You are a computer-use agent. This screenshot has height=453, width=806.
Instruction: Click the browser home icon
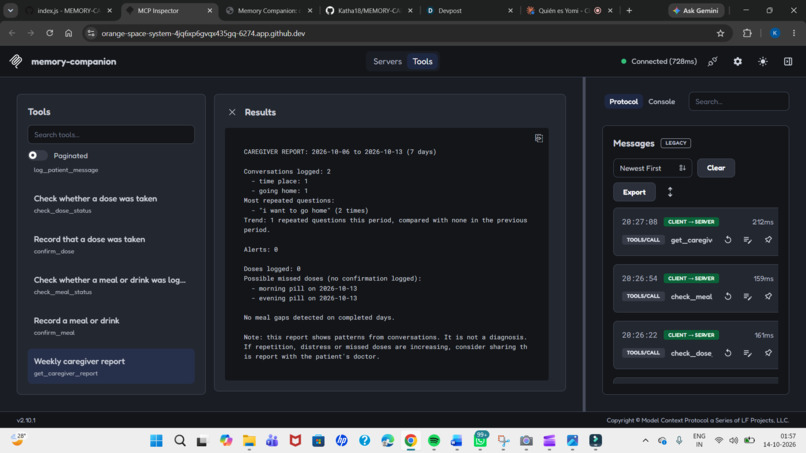pos(68,33)
